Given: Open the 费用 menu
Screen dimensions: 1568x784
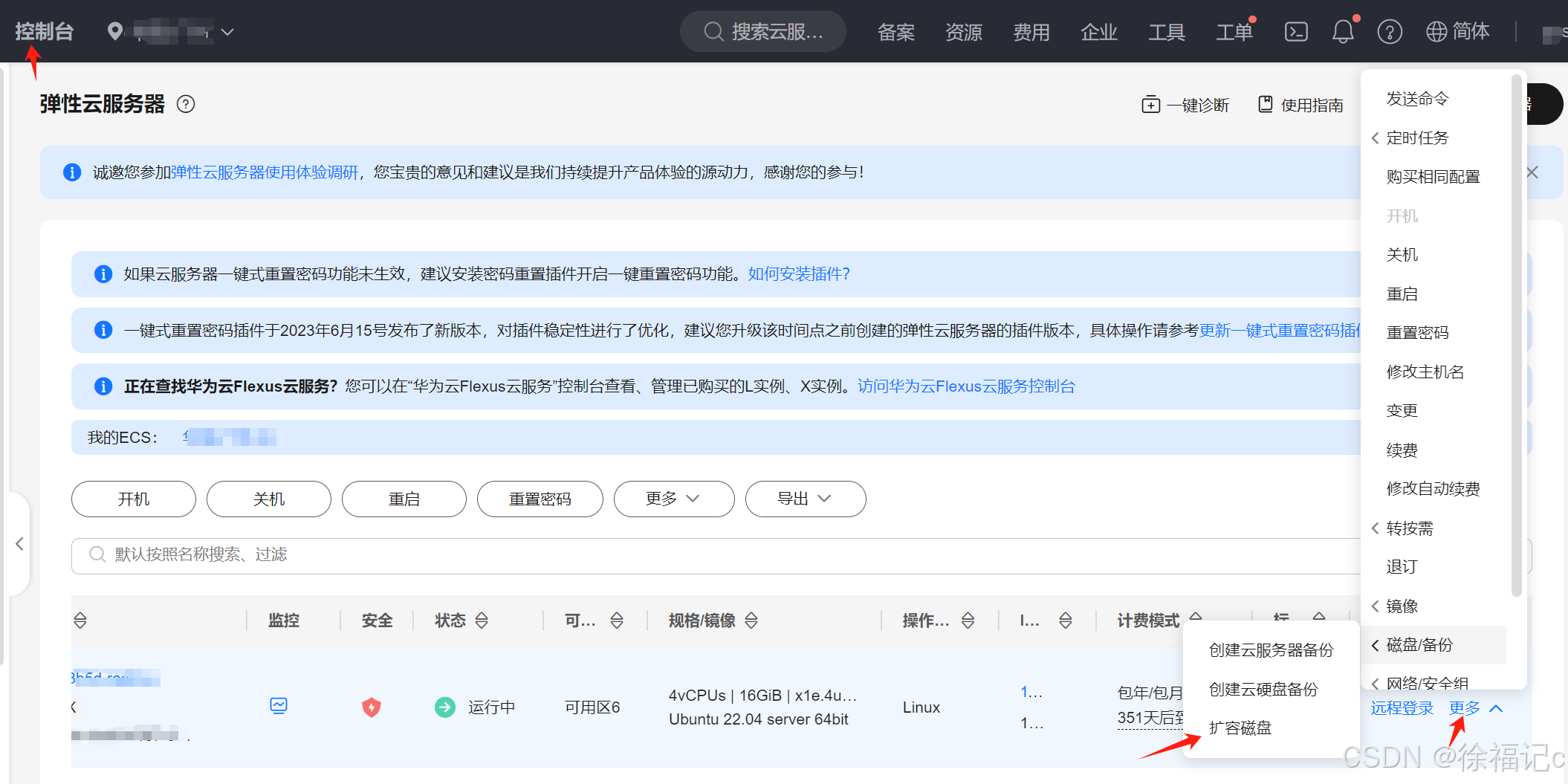Looking at the screenshot, I should pos(1031,32).
